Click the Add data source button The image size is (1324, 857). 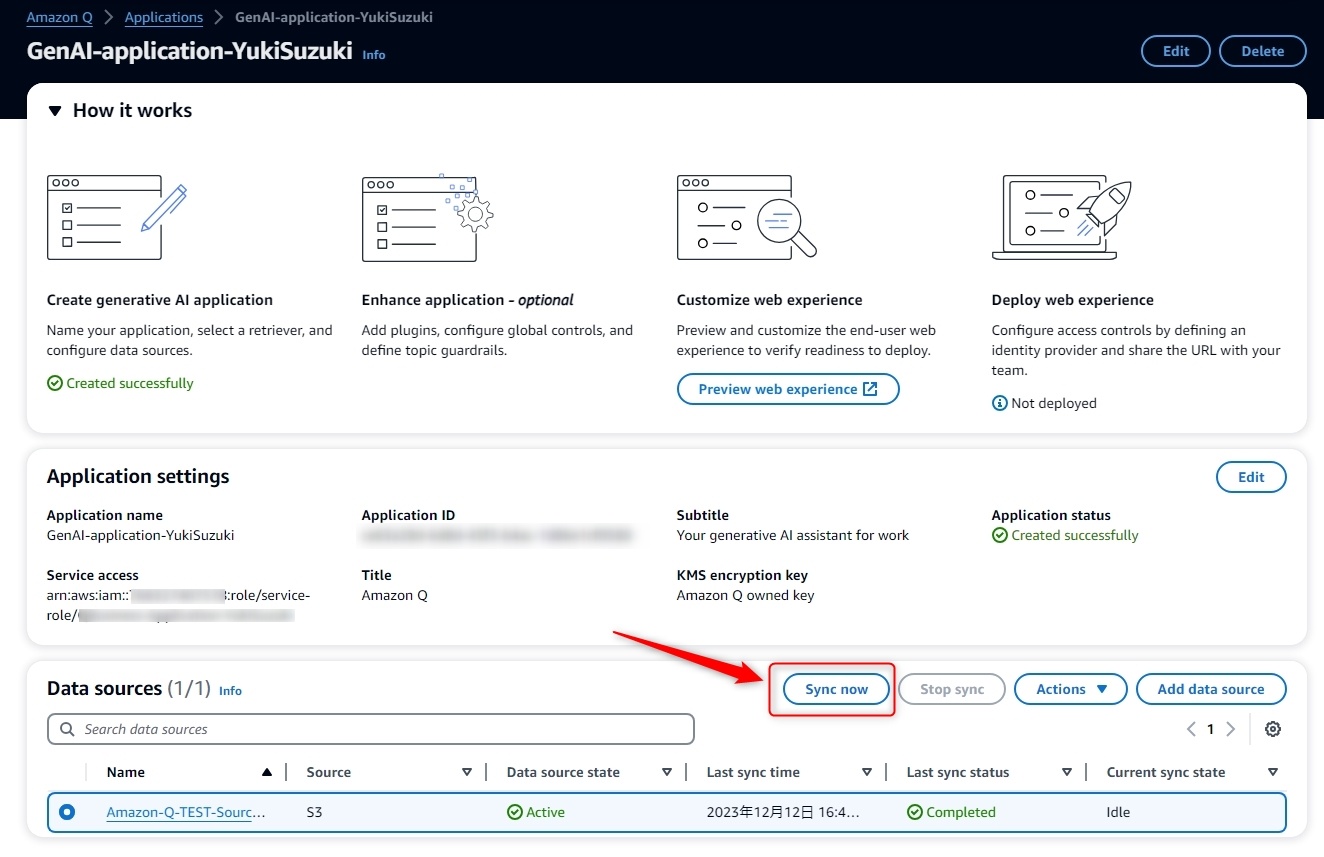1211,689
